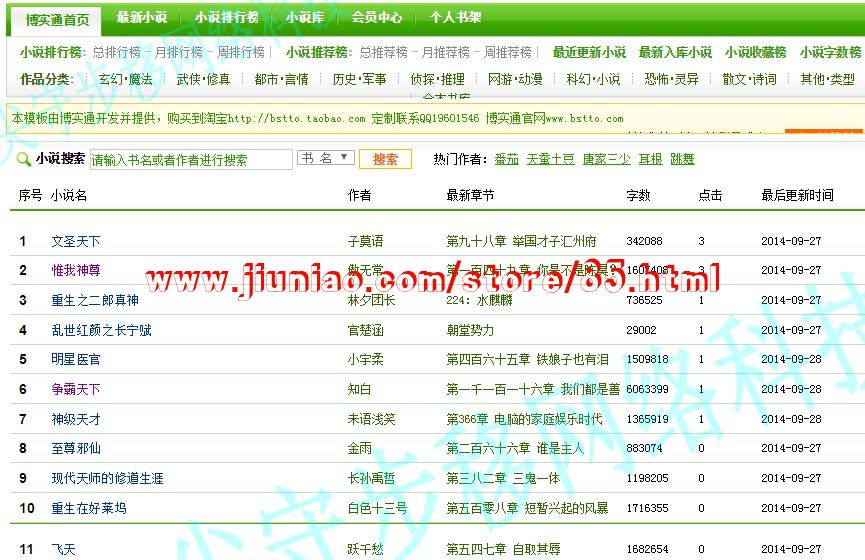Open chapter 第366章 电脑的家庭娱乐时代
The height and width of the screenshot is (560, 865).
coord(524,419)
